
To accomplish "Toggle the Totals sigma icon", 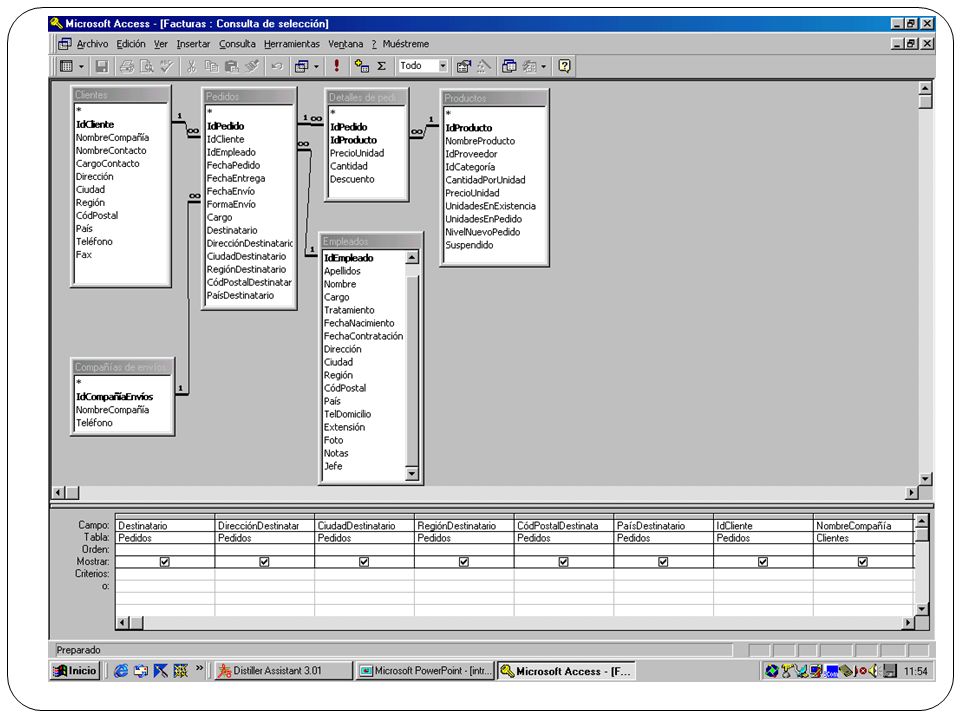I will [381, 66].
